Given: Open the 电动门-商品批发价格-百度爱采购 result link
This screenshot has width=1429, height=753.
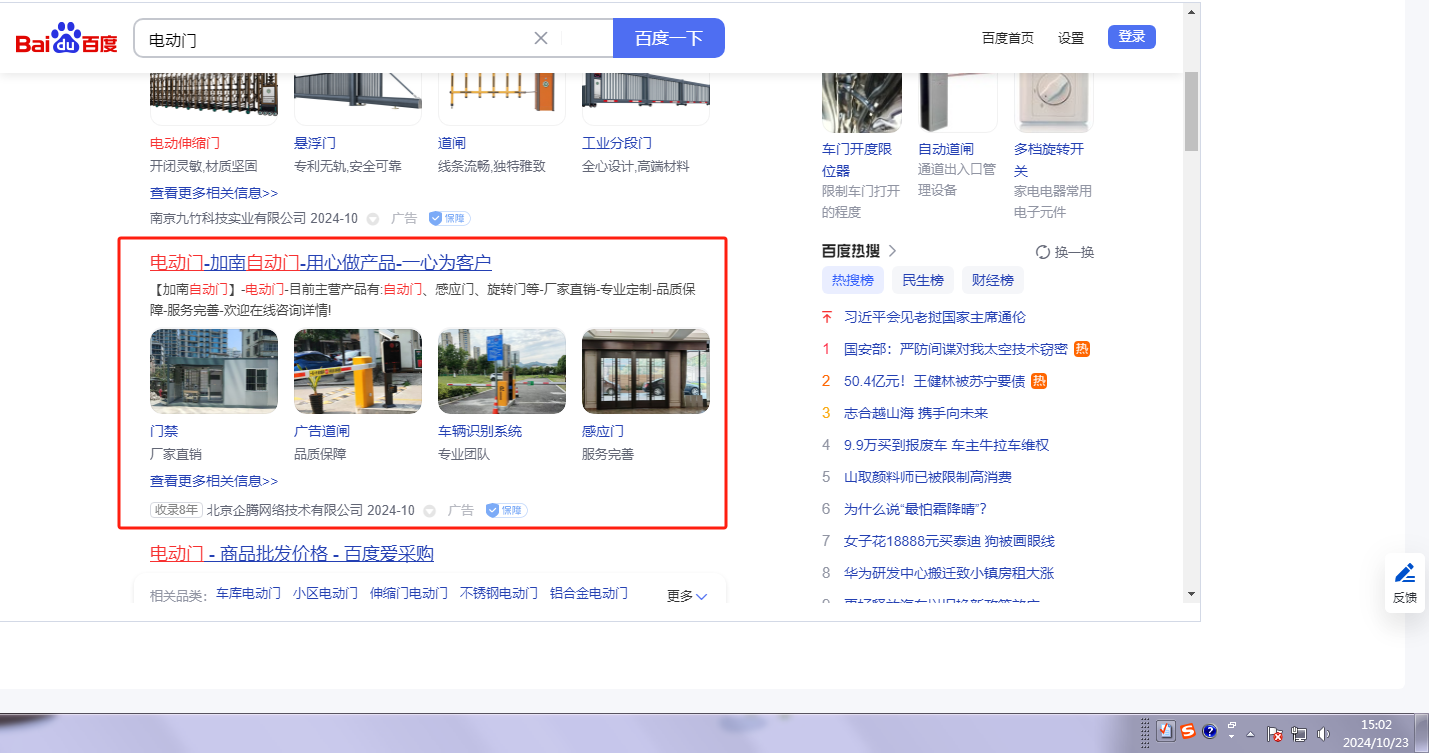Looking at the screenshot, I should (x=292, y=554).
